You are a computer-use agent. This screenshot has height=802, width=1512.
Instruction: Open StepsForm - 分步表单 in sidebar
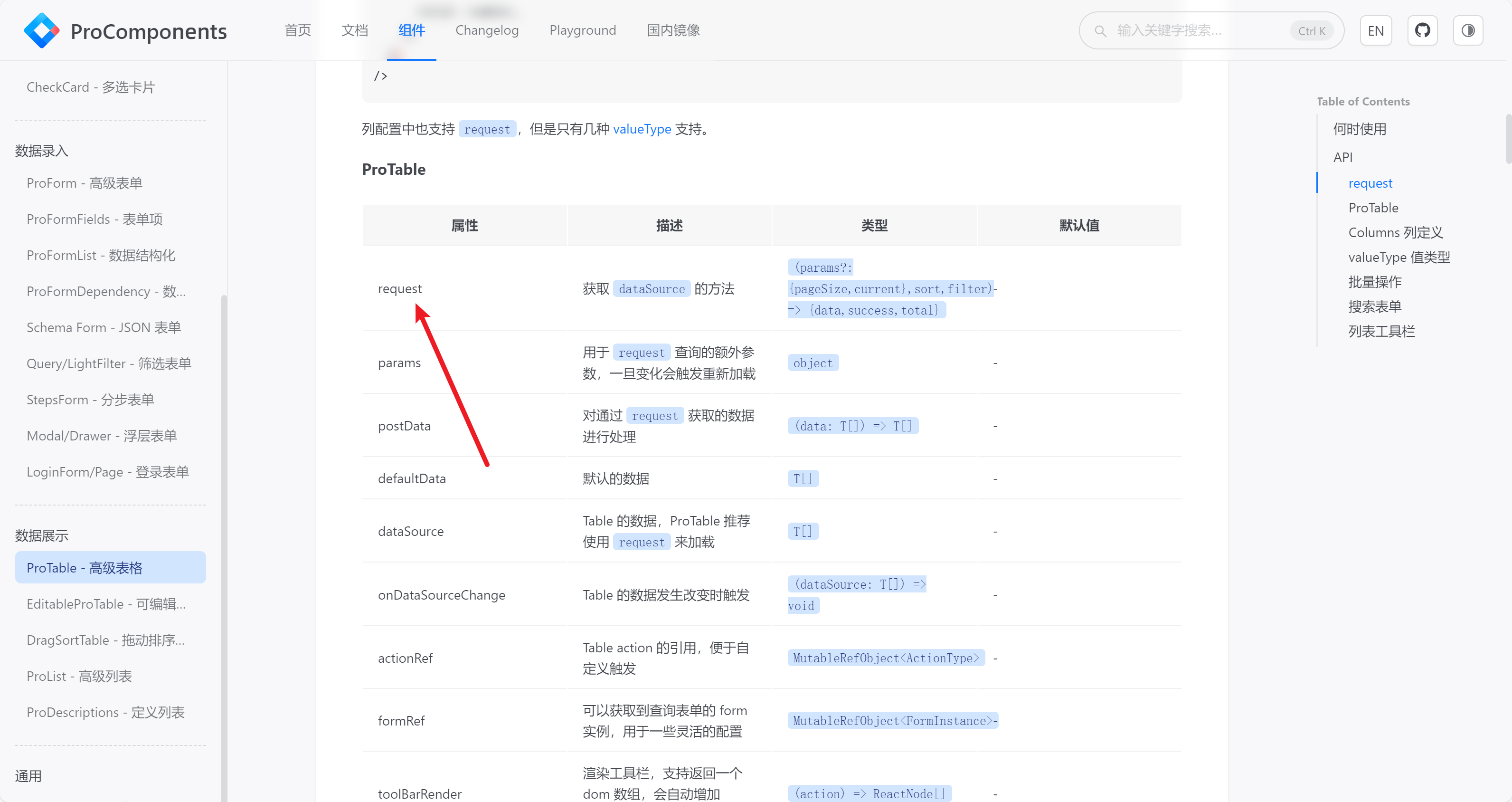110,400
